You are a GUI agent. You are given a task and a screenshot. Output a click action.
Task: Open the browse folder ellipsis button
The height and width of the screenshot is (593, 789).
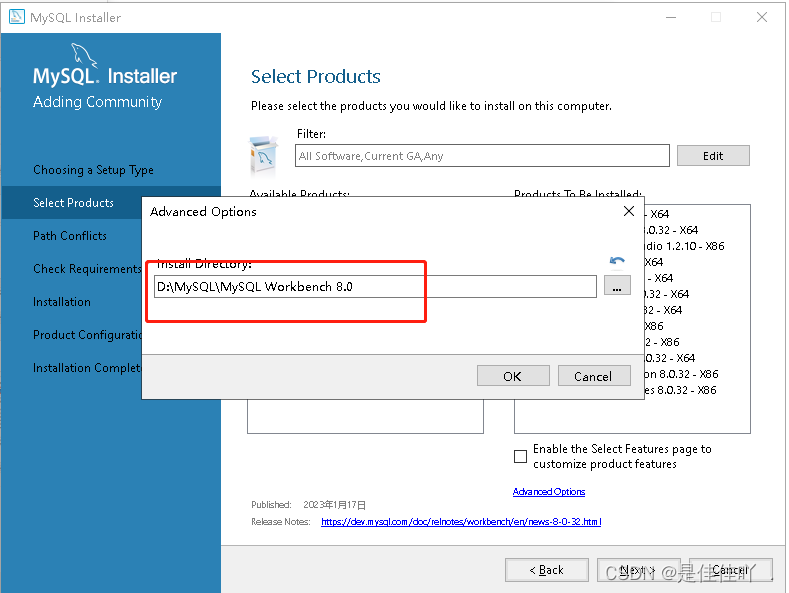point(617,286)
